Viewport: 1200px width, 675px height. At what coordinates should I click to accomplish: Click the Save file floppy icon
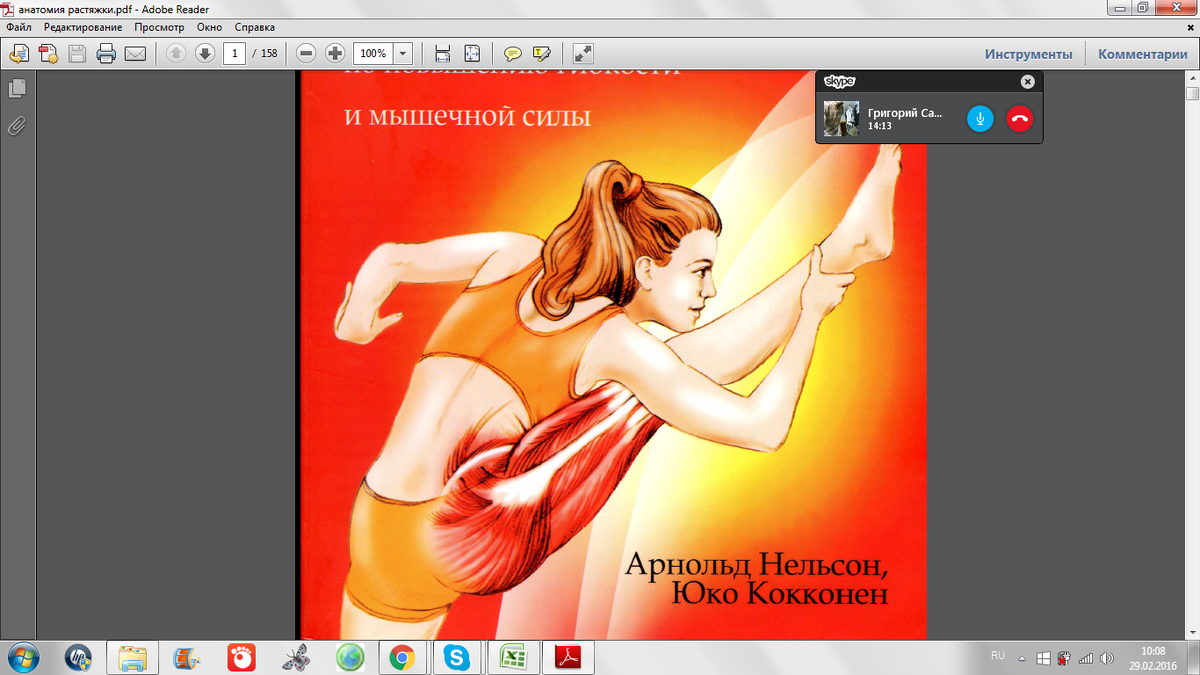(77, 53)
